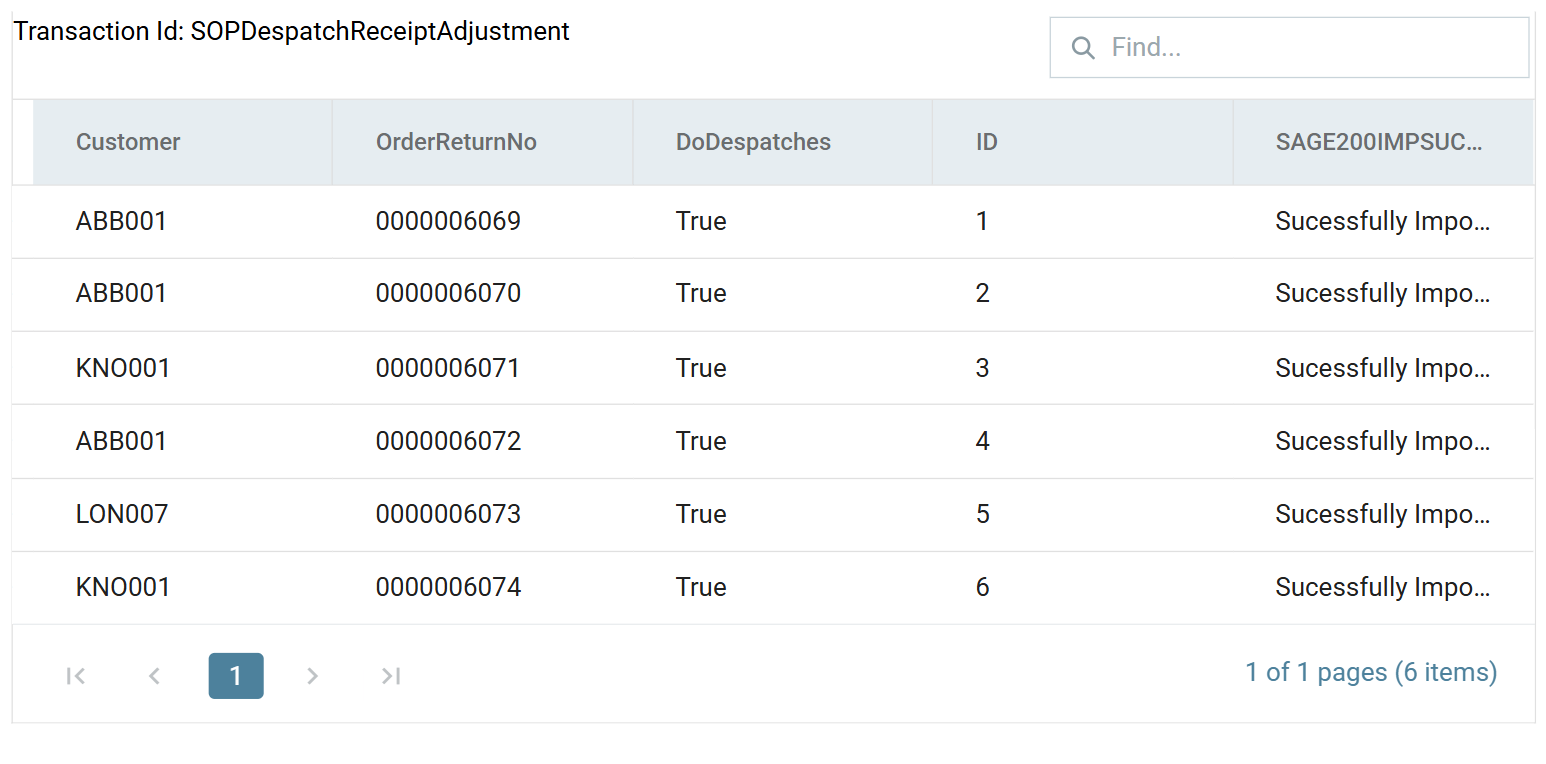This screenshot has width=1546, height=764.
Task: Go to next page arrow icon
Action: [313, 676]
